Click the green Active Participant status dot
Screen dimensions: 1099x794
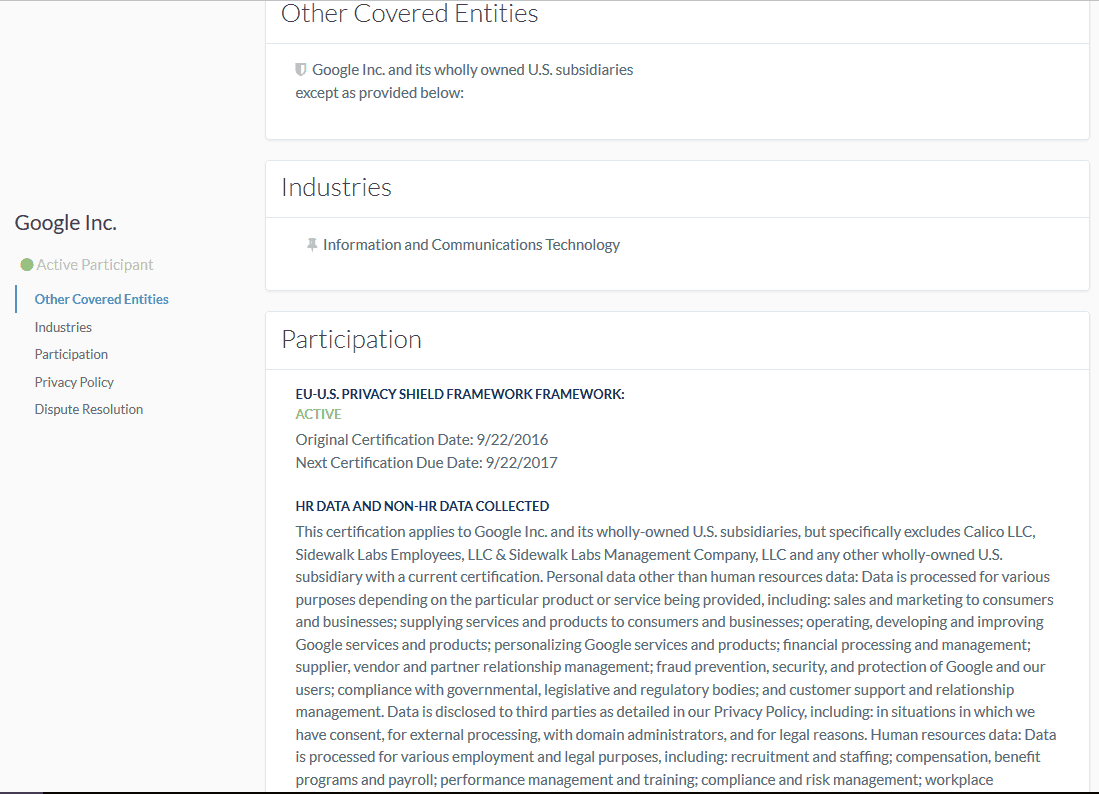[x=27, y=265]
